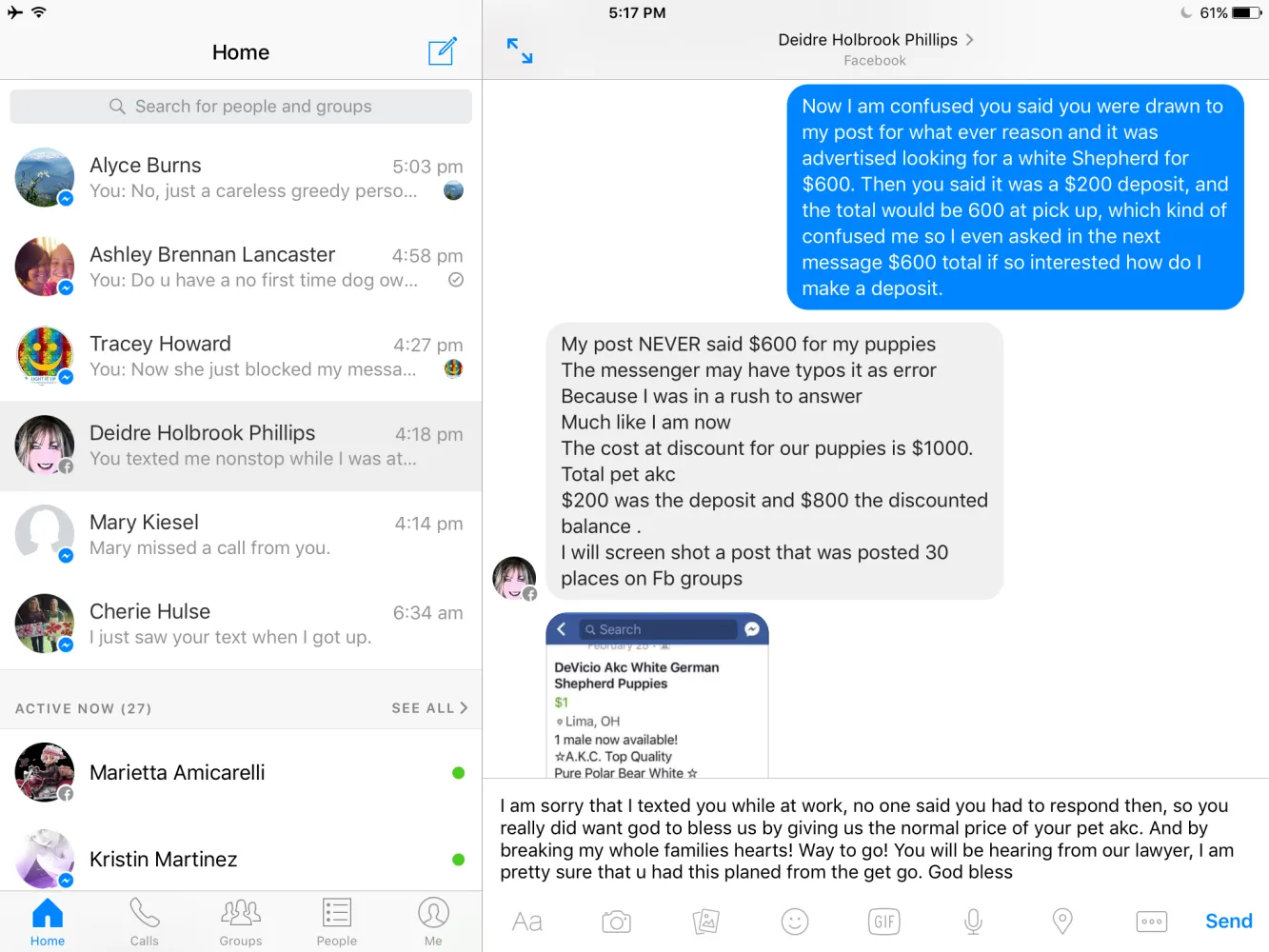
Task: Switch to the Calls tab
Action: tap(145, 922)
